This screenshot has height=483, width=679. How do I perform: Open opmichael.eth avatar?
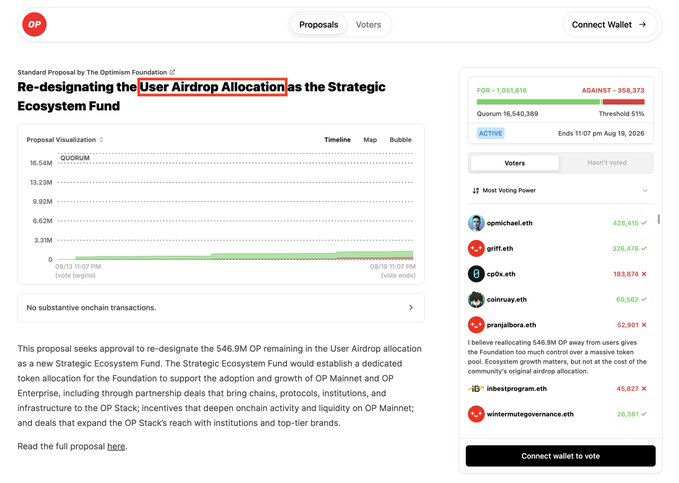[x=476, y=223]
